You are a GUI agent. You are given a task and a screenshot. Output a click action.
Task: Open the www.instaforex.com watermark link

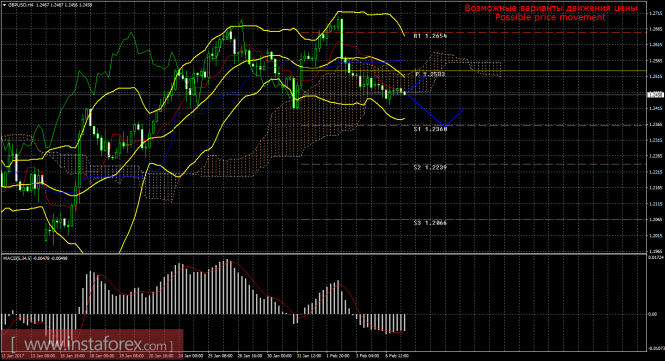[92, 344]
